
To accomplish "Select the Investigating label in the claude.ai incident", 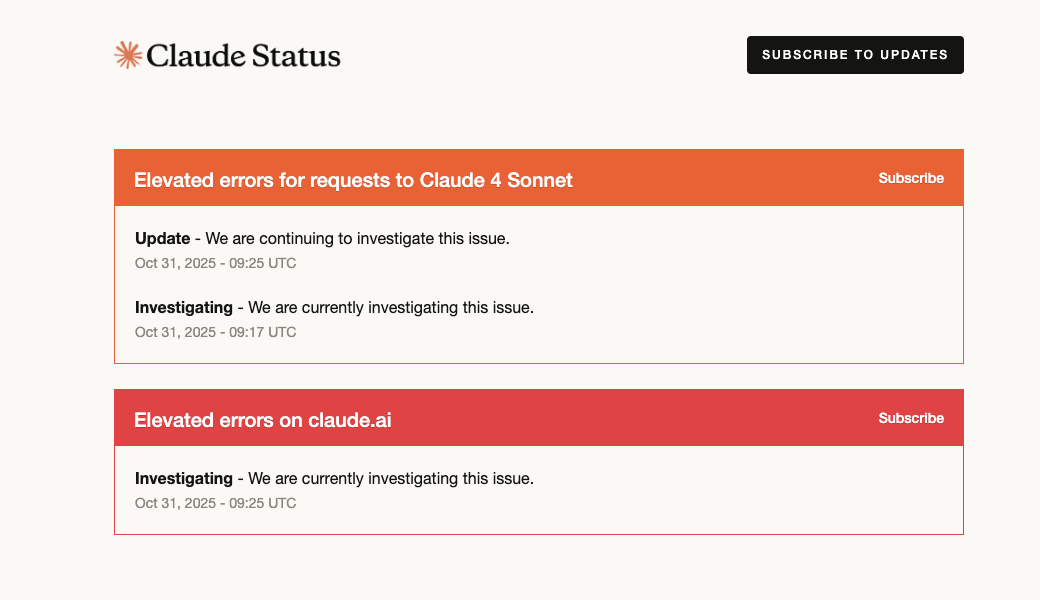I will click(x=184, y=478).
